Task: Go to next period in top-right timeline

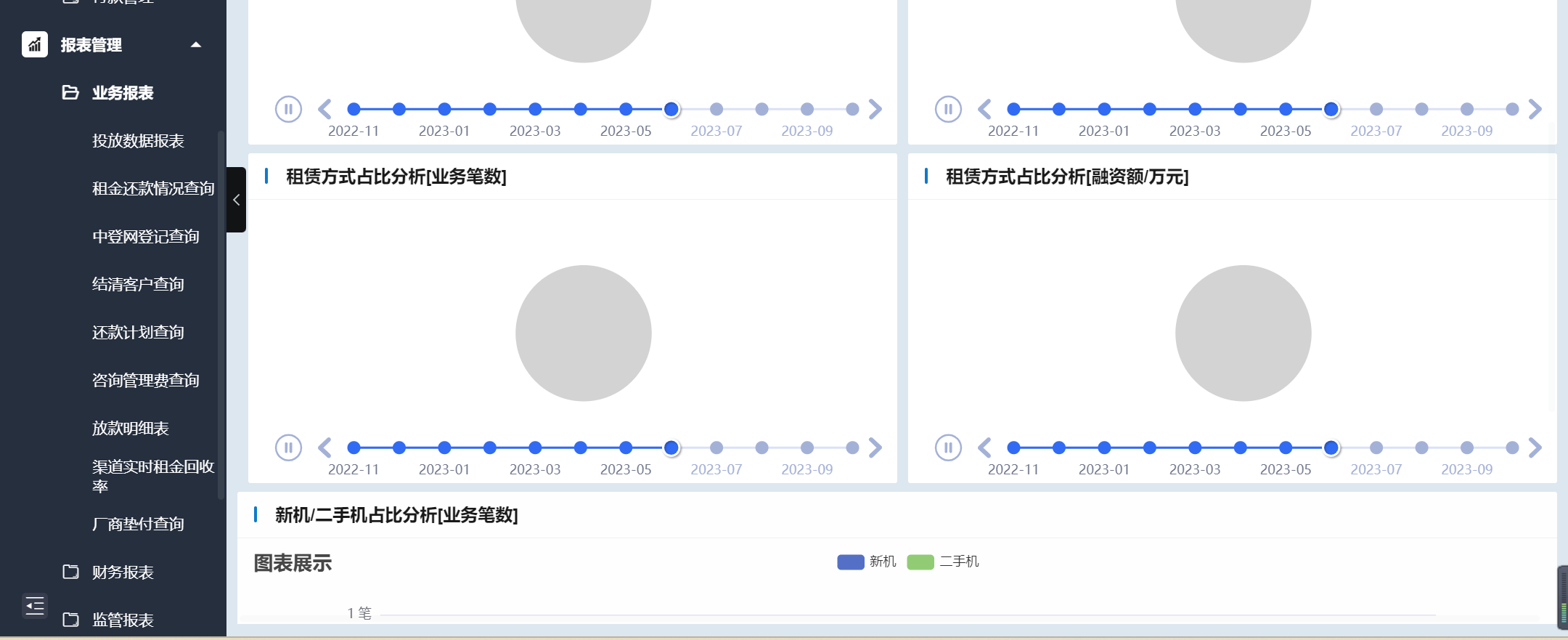Action: pyautogui.click(x=1535, y=109)
